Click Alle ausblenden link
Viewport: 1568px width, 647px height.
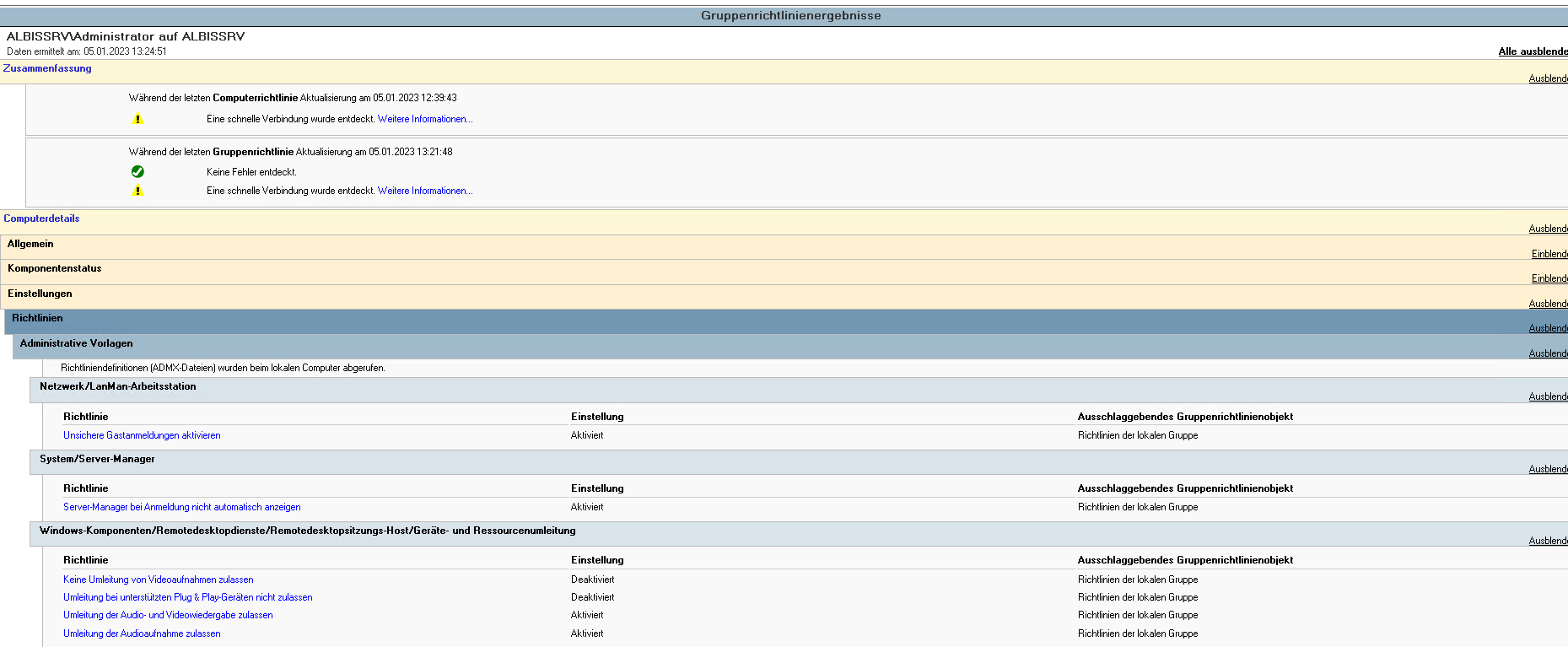1533,51
